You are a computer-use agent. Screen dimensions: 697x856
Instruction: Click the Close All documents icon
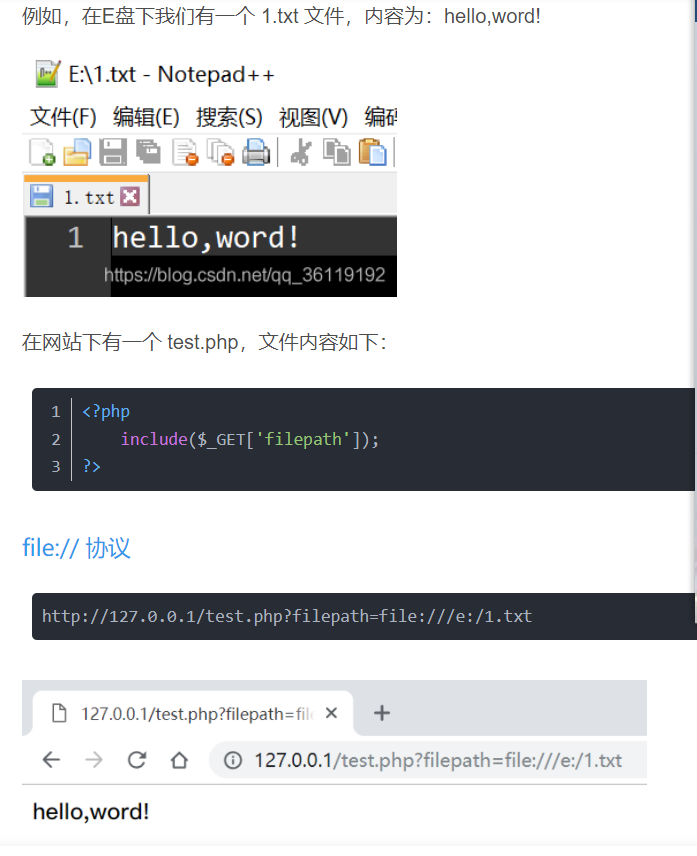point(221,152)
